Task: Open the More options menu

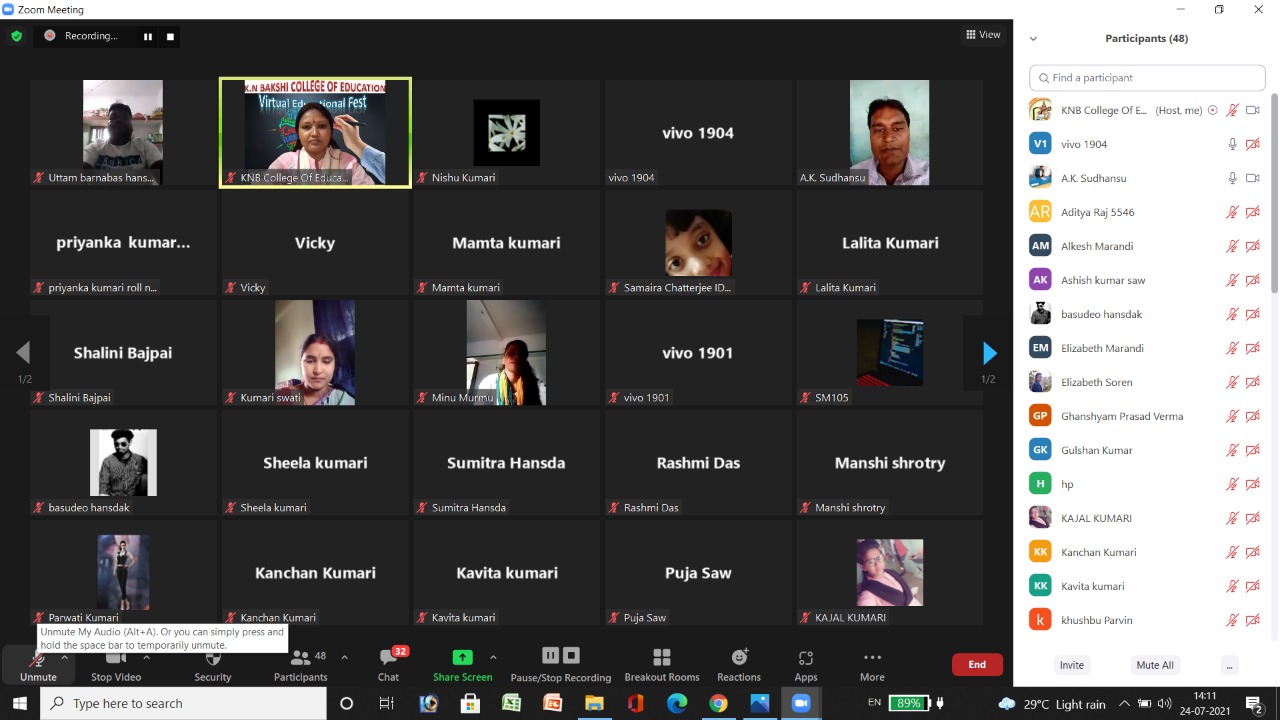Action: pyautogui.click(x=872, y=664)
